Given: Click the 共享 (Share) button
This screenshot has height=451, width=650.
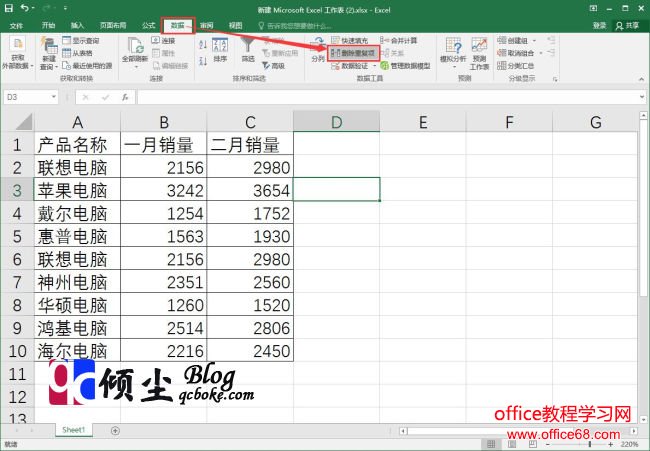Looking at the screenshot, I should [628, 26].
